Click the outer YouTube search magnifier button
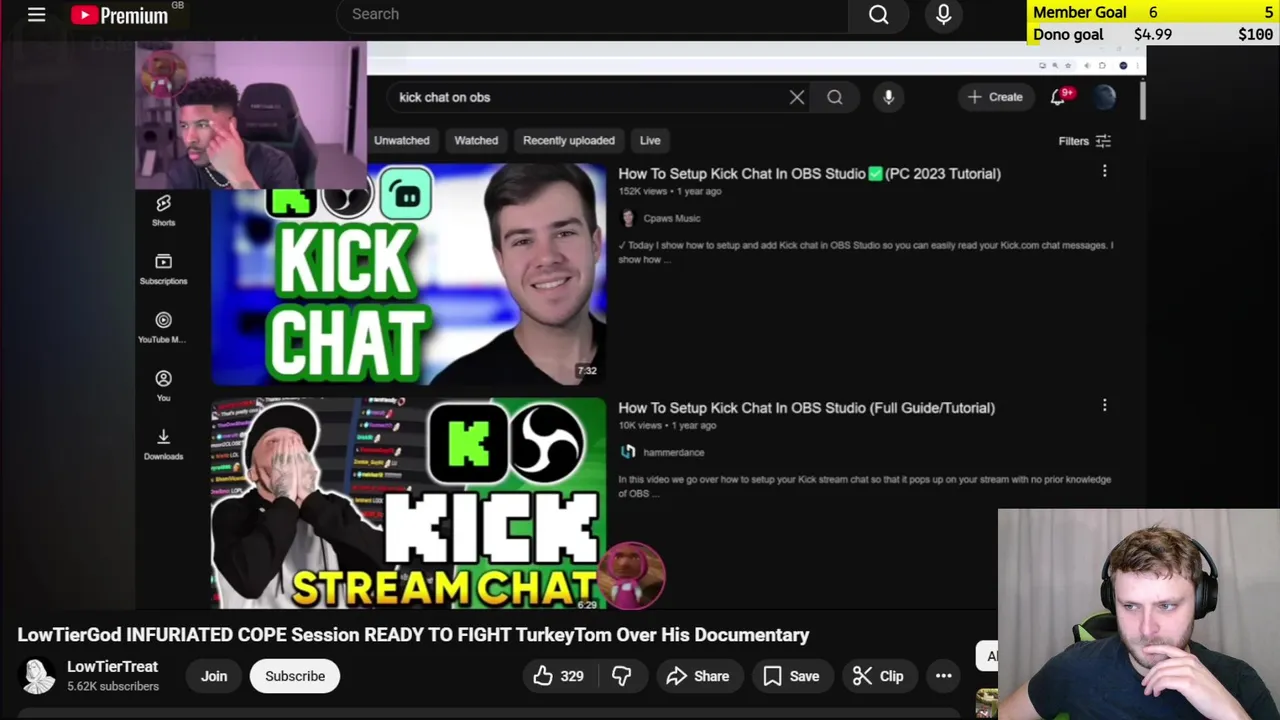This screenshot has height=720, width=1280. [878, 14]
